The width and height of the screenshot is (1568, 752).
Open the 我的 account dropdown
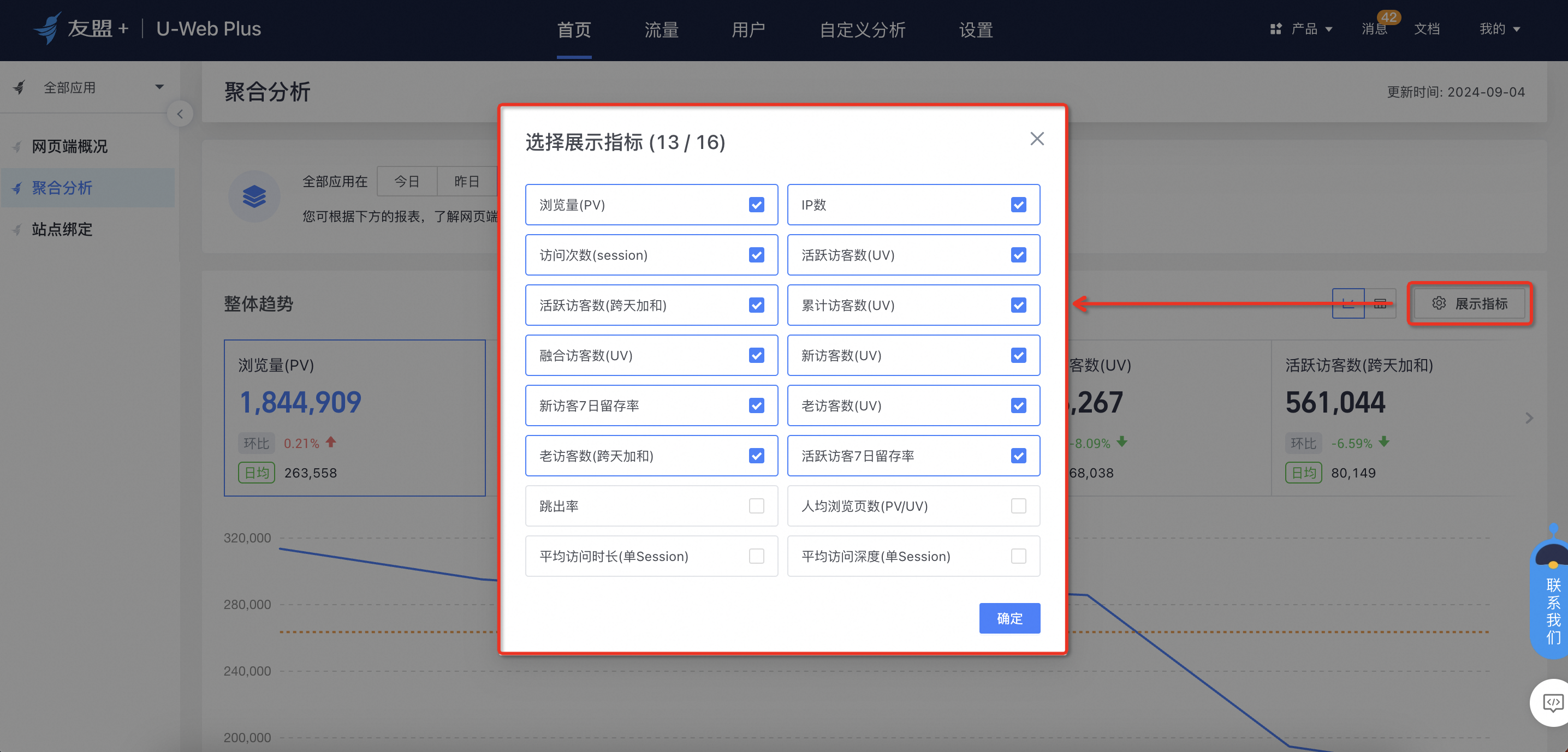pos(1500,28)
